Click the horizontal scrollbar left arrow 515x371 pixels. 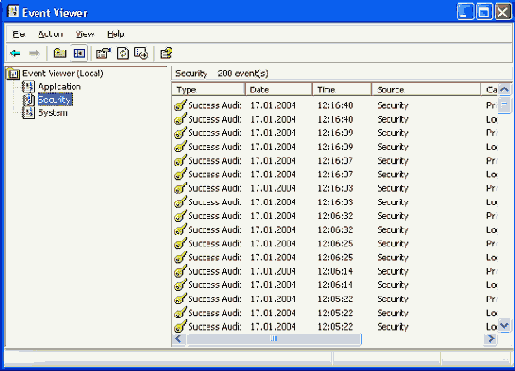pyautogui.click(x=178, y=339)
